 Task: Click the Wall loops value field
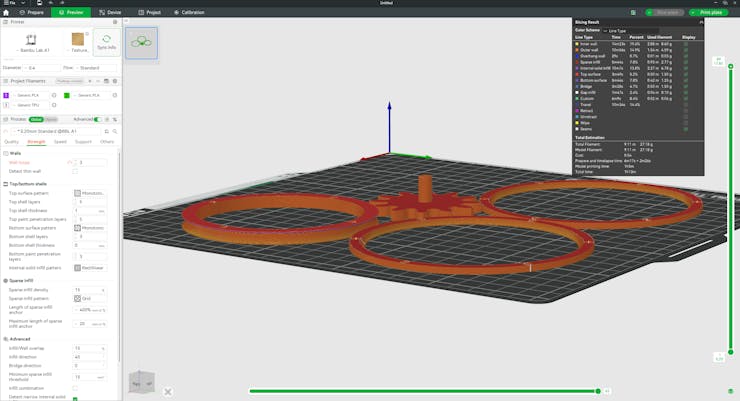pos(90,162)
